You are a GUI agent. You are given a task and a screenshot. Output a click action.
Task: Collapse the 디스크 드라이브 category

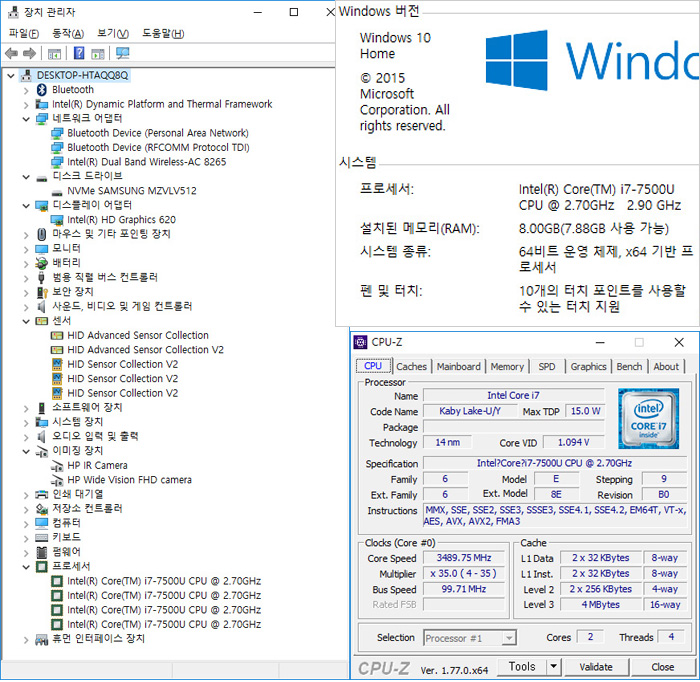pyautogui.click(x=26, y=177)
